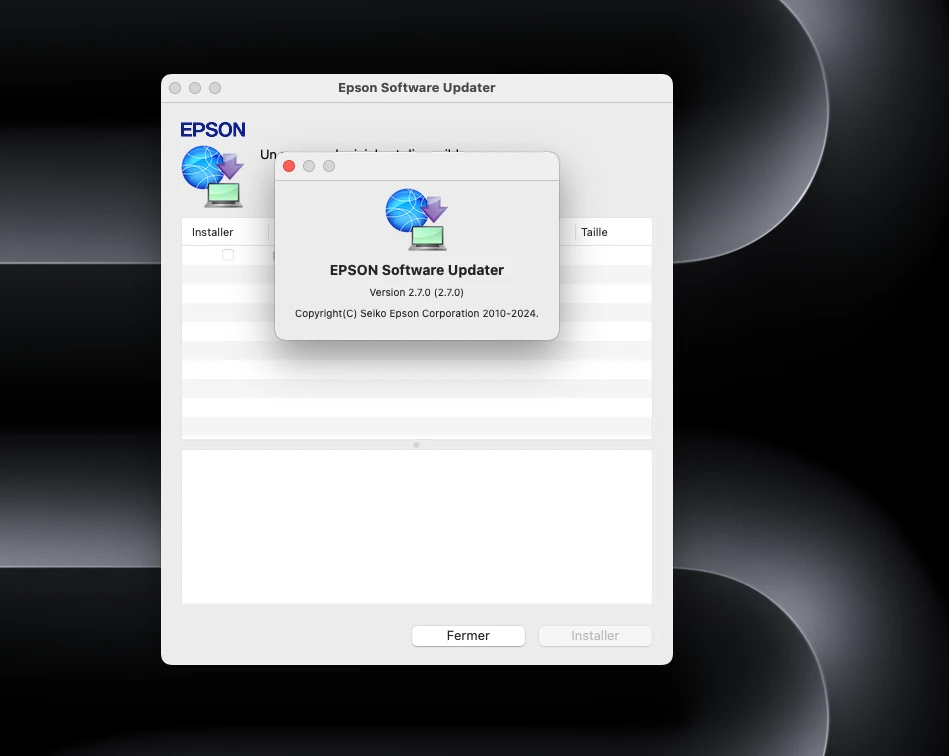Image resolution: width=949 pixels, height=756 pixels.
Task: Click the globe download icon in main window
Action: pyautogui.click(x=212, y=177)
